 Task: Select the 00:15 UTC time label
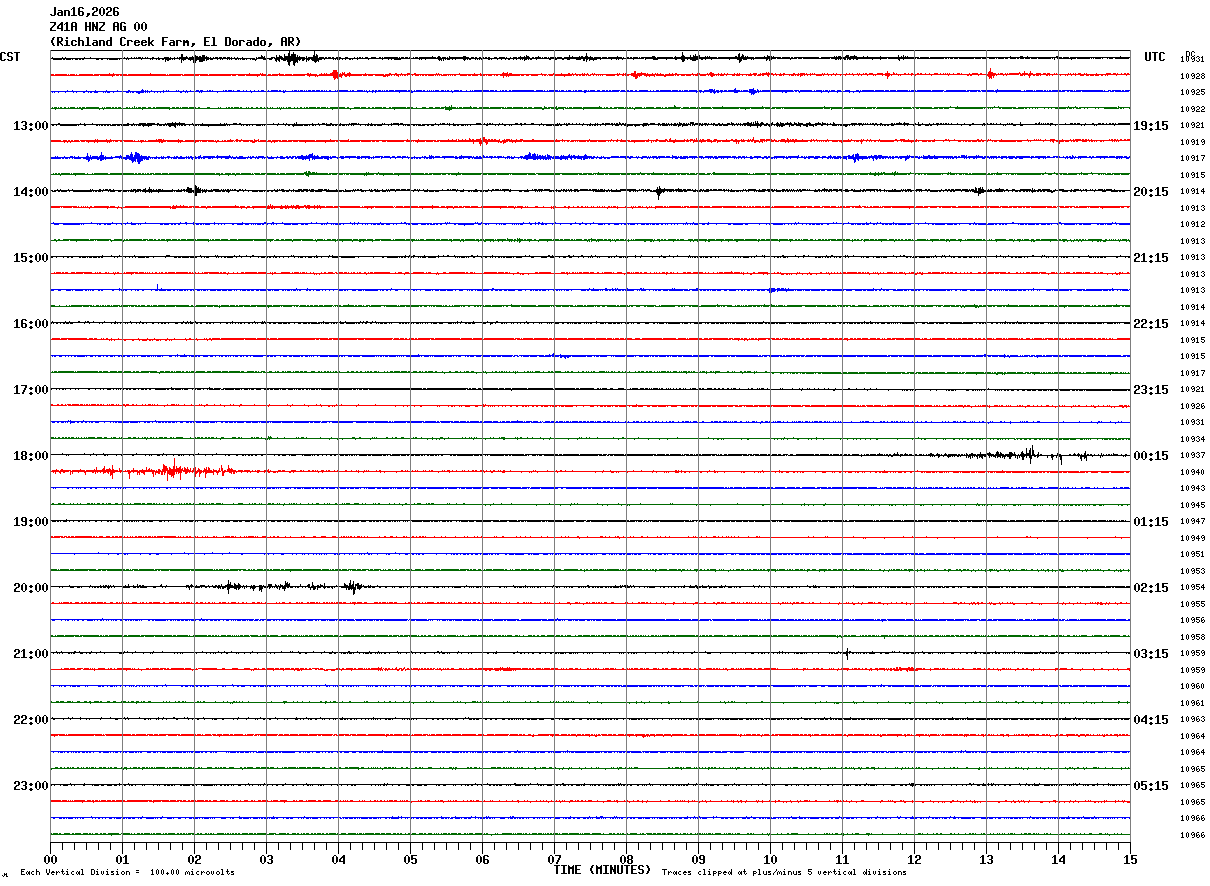click(1151, 456)
